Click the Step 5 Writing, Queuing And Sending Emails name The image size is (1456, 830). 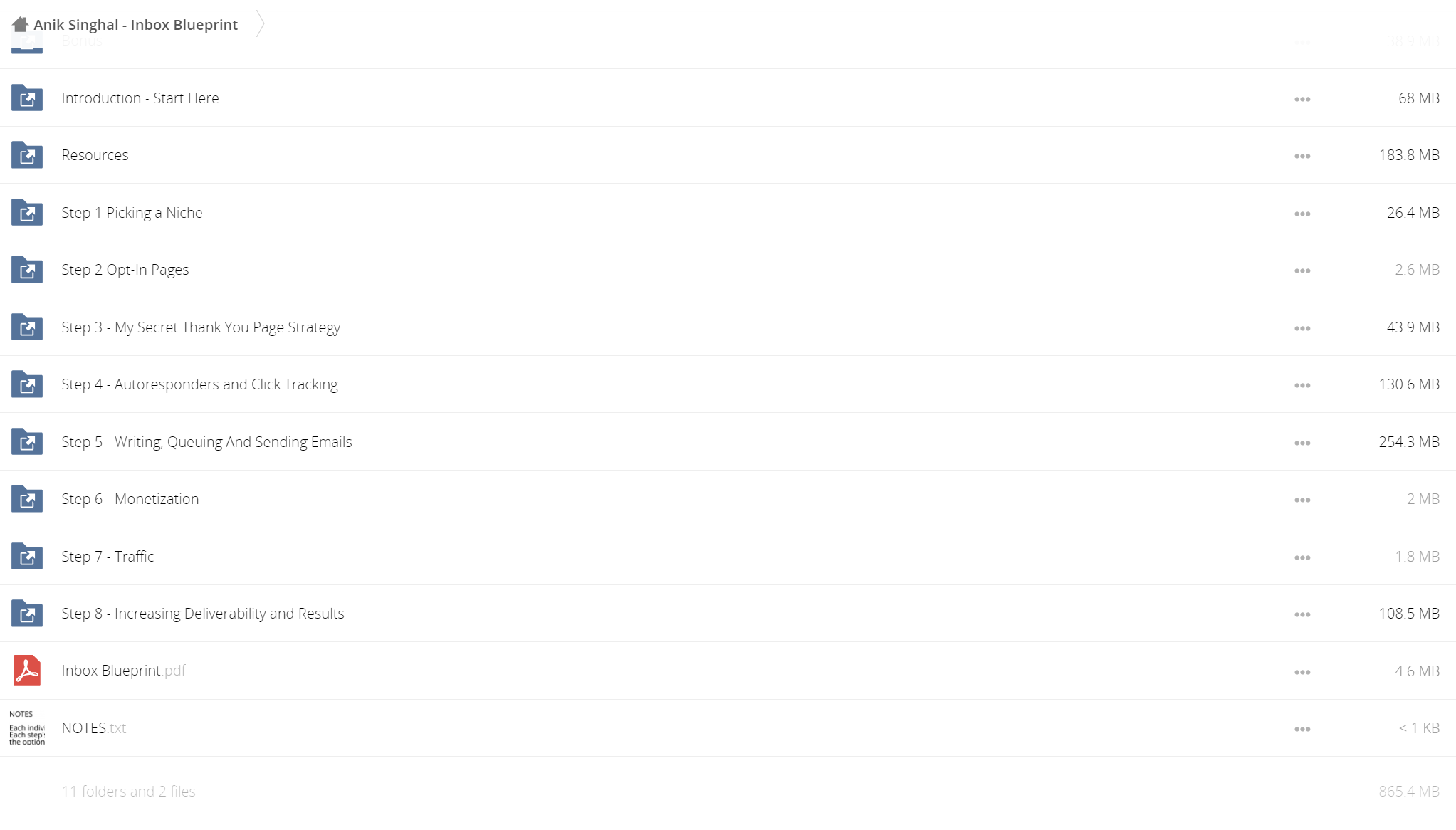point(206,442)
